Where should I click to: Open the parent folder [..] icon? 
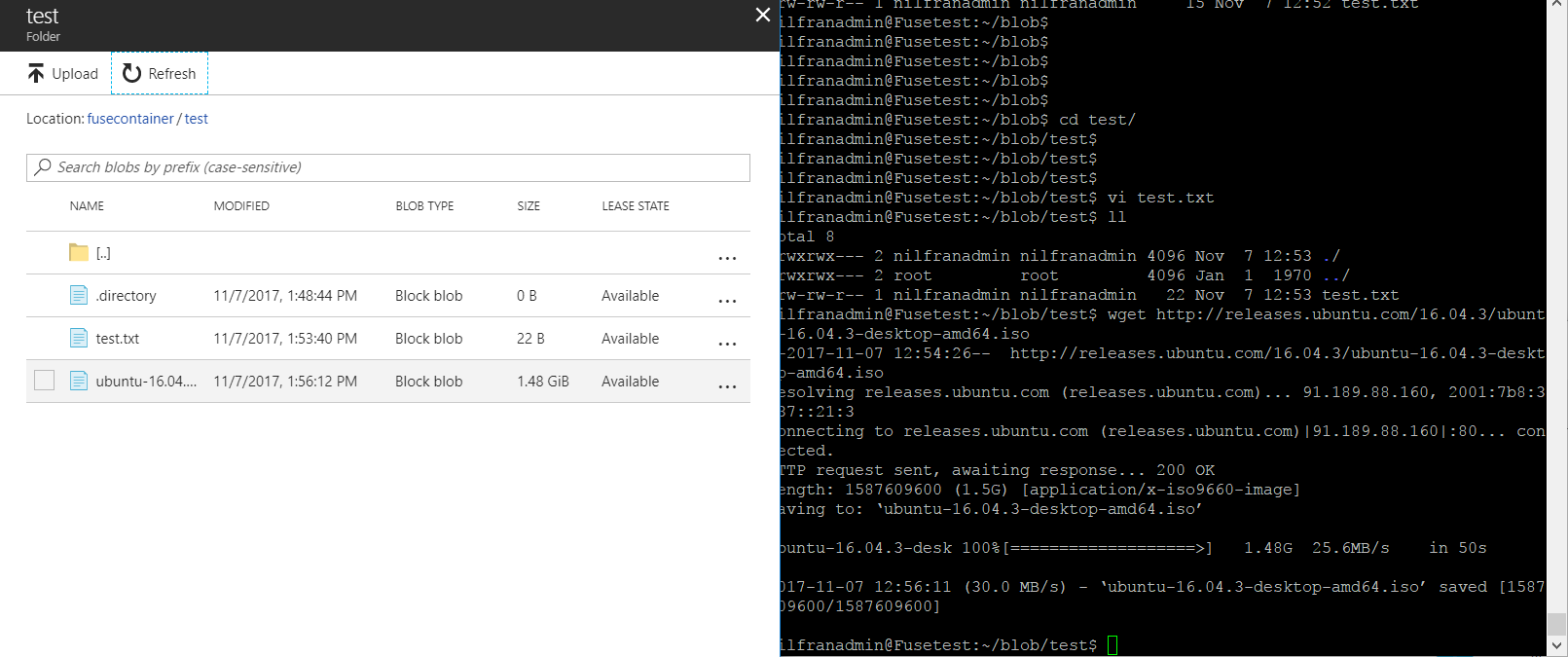coord(79,252)
